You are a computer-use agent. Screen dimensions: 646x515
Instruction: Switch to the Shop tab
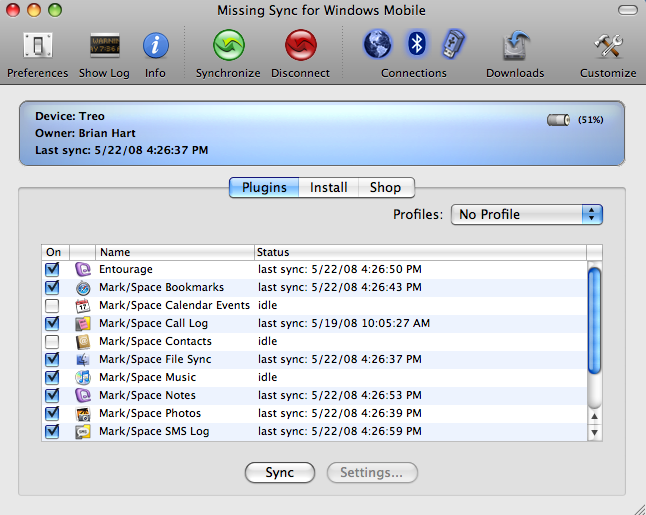point(385,187)
